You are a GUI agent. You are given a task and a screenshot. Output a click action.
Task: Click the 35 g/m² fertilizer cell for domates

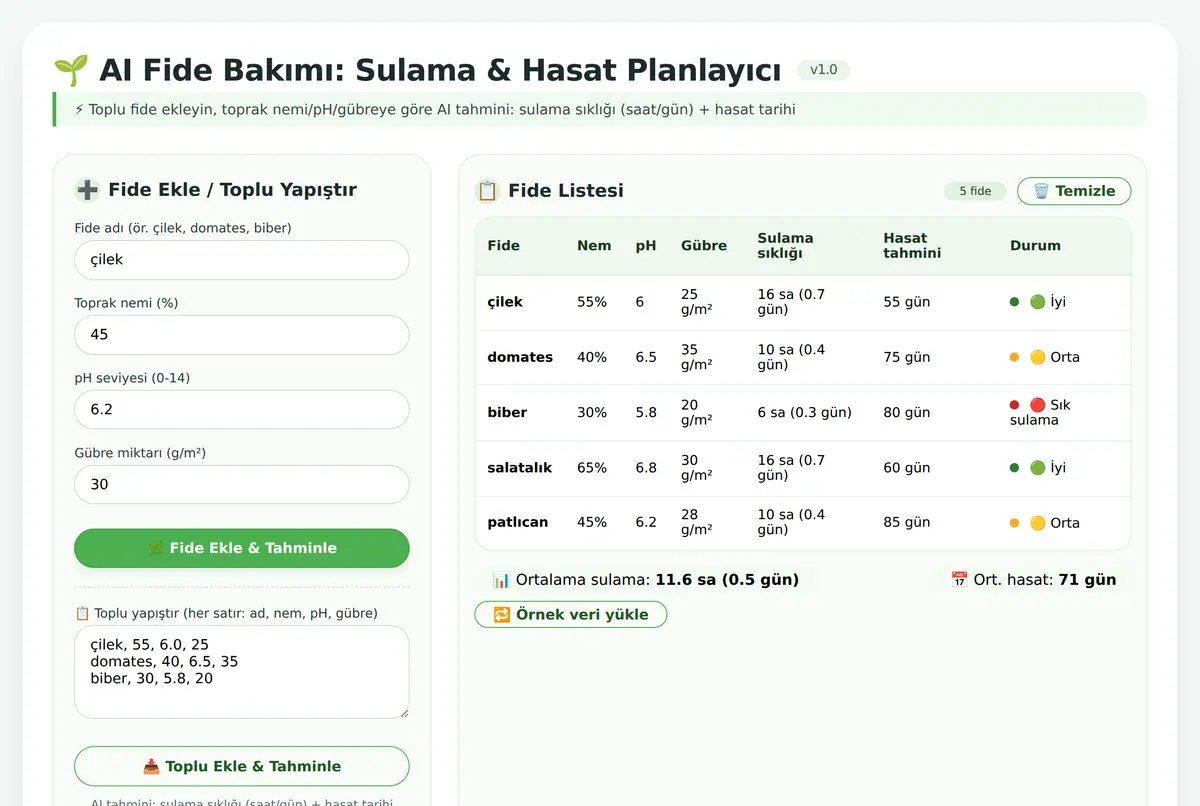click(697, 357)
